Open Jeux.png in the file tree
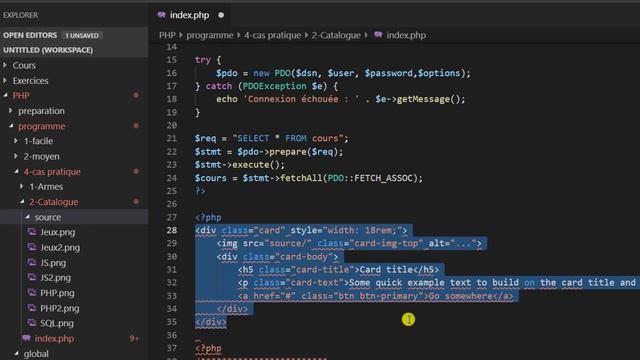Image resolution: width=640 pixels, height=360 pixels. coord(58,232)
